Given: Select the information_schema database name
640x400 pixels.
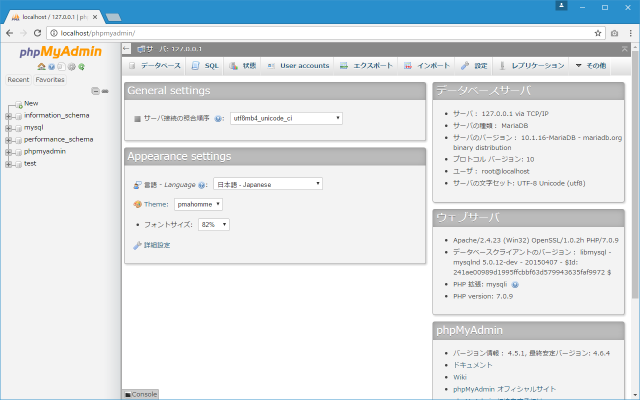Looking at the screenshot, I should pos(56,116).
